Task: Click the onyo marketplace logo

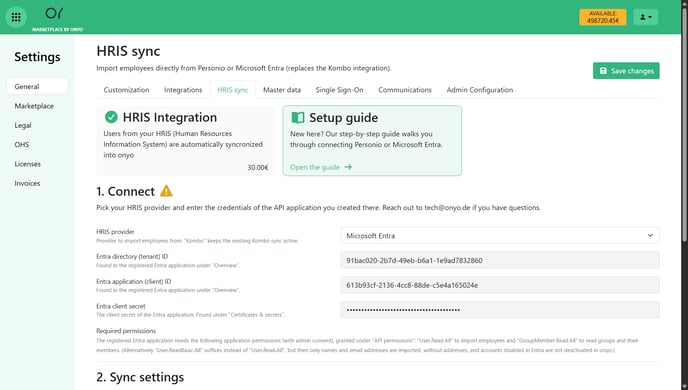Action: tap(57, 19)
